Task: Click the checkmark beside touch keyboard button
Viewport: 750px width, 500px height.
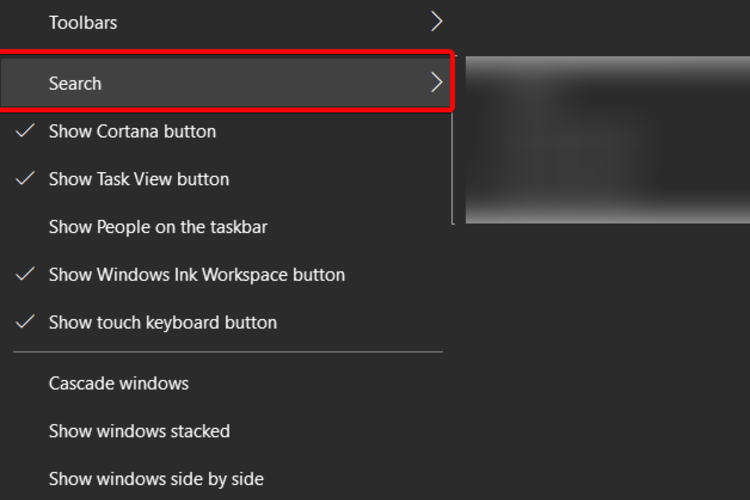Action: click(25, 322)
